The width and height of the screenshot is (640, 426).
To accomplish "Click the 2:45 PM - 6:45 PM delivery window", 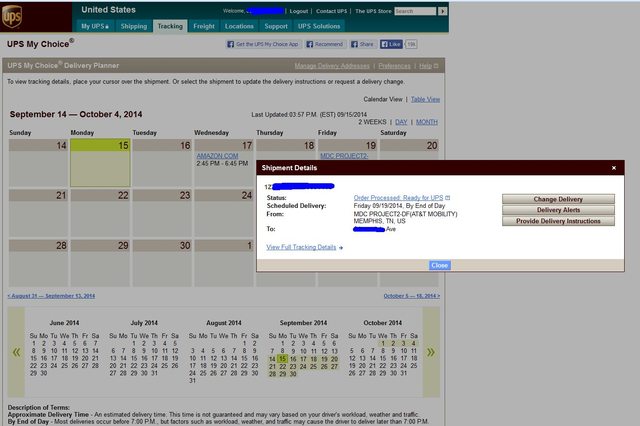I will [x=222, y=163].
